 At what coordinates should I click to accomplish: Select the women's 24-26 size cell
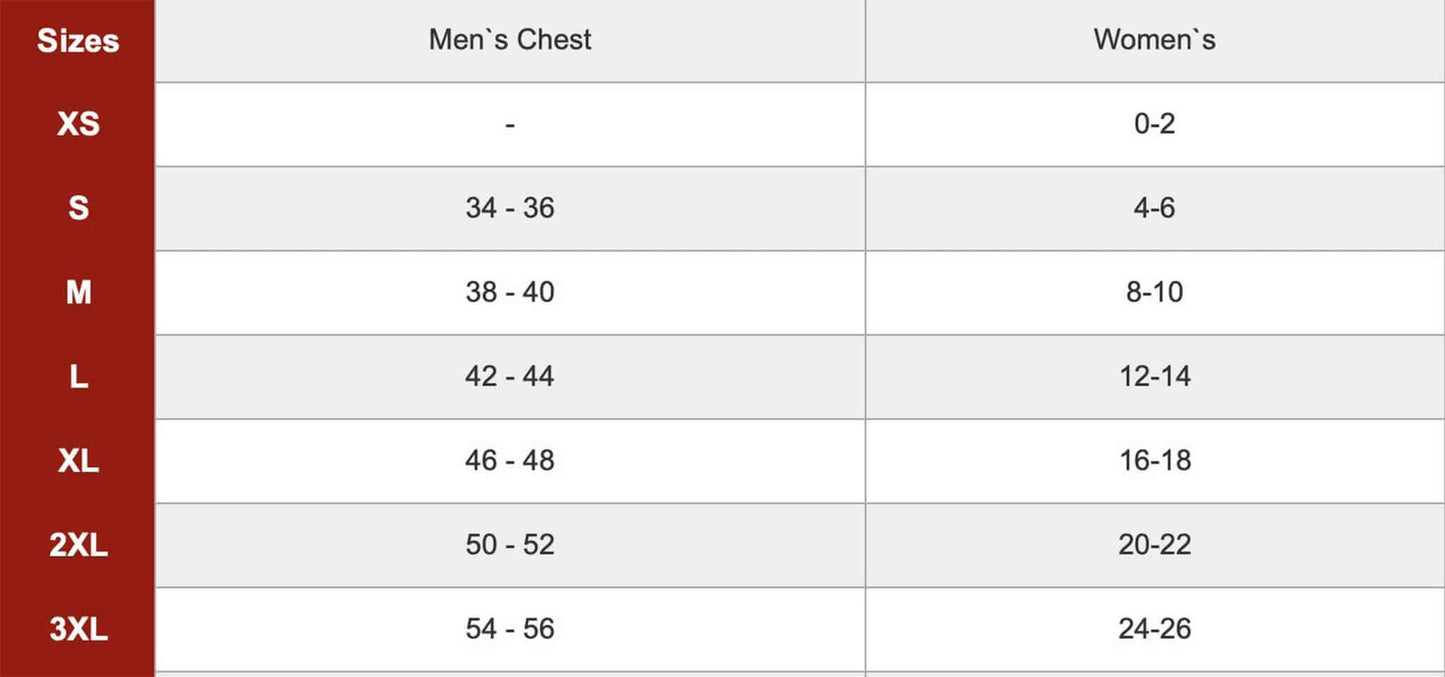[1154, 628]
